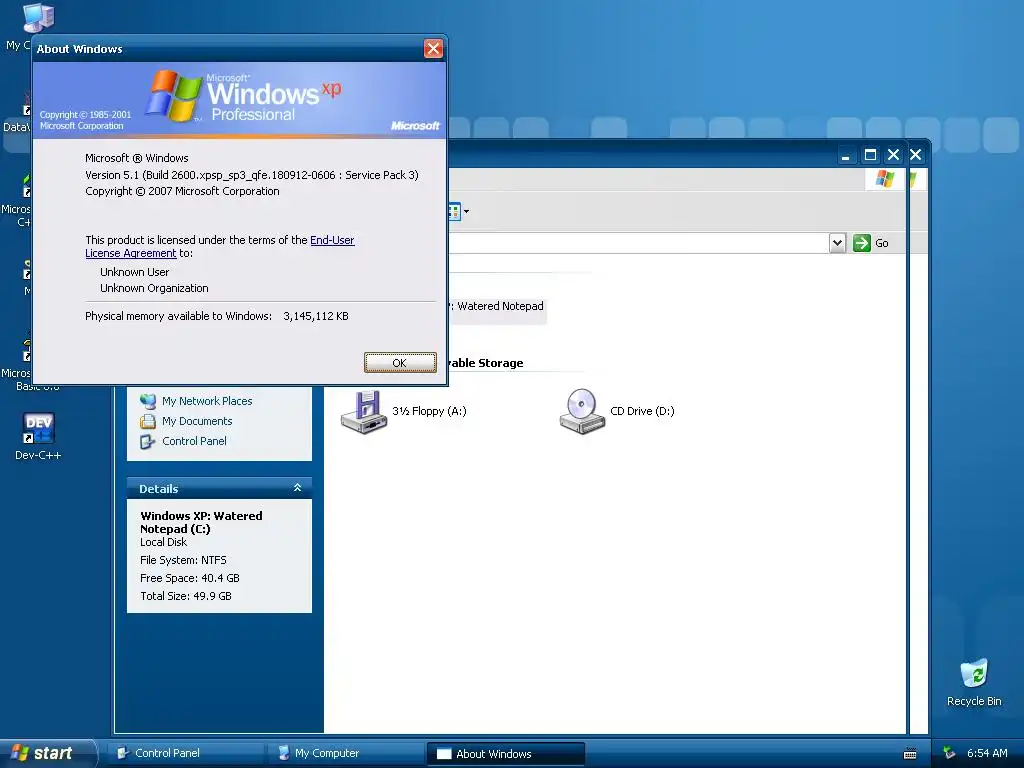Click the My Network Places icon
The height and width of the screenshot is (768, 1024).
(x=148, y=401)
